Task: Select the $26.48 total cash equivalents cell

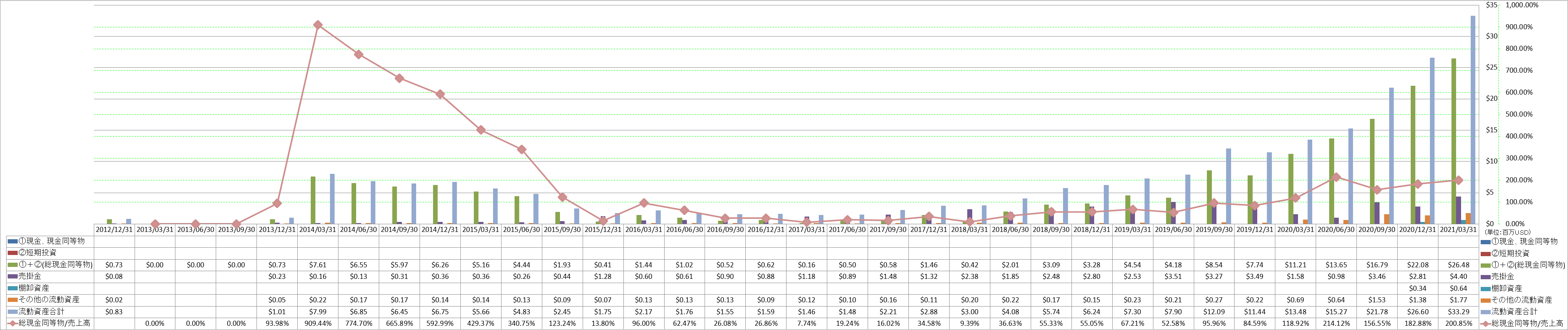Action: click(1458, 265)
